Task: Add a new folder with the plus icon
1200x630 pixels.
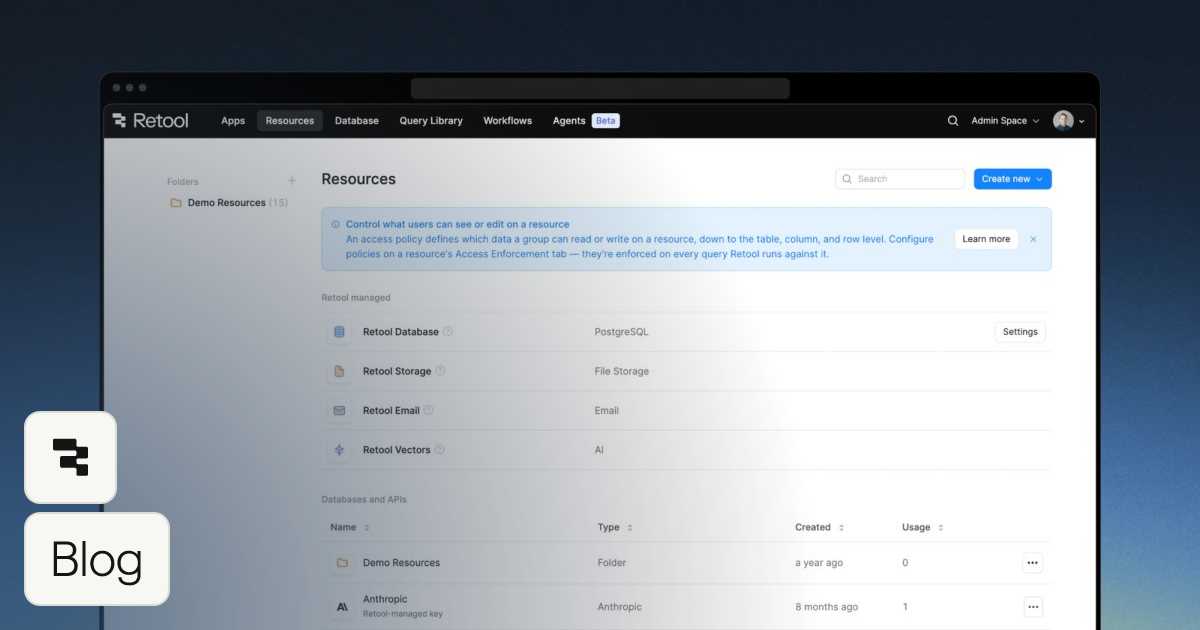Action: click(x=292, y=181)
